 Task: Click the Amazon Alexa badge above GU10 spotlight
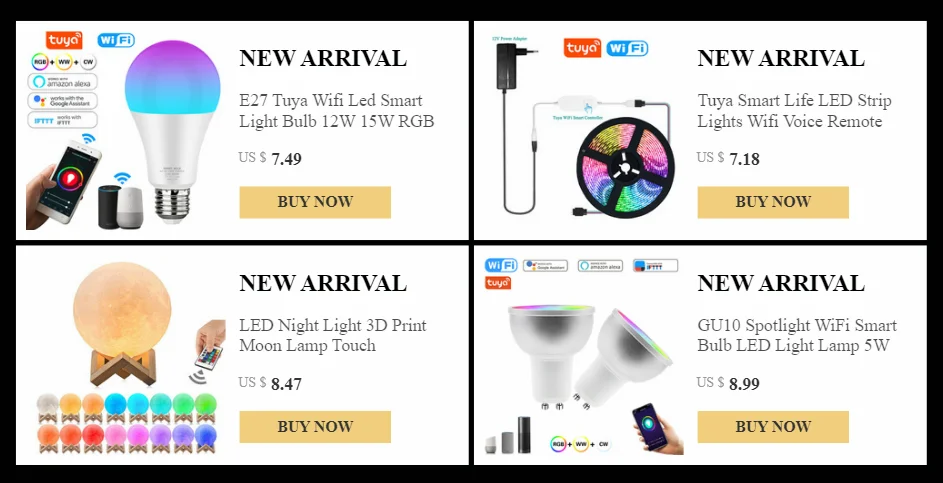600,265
